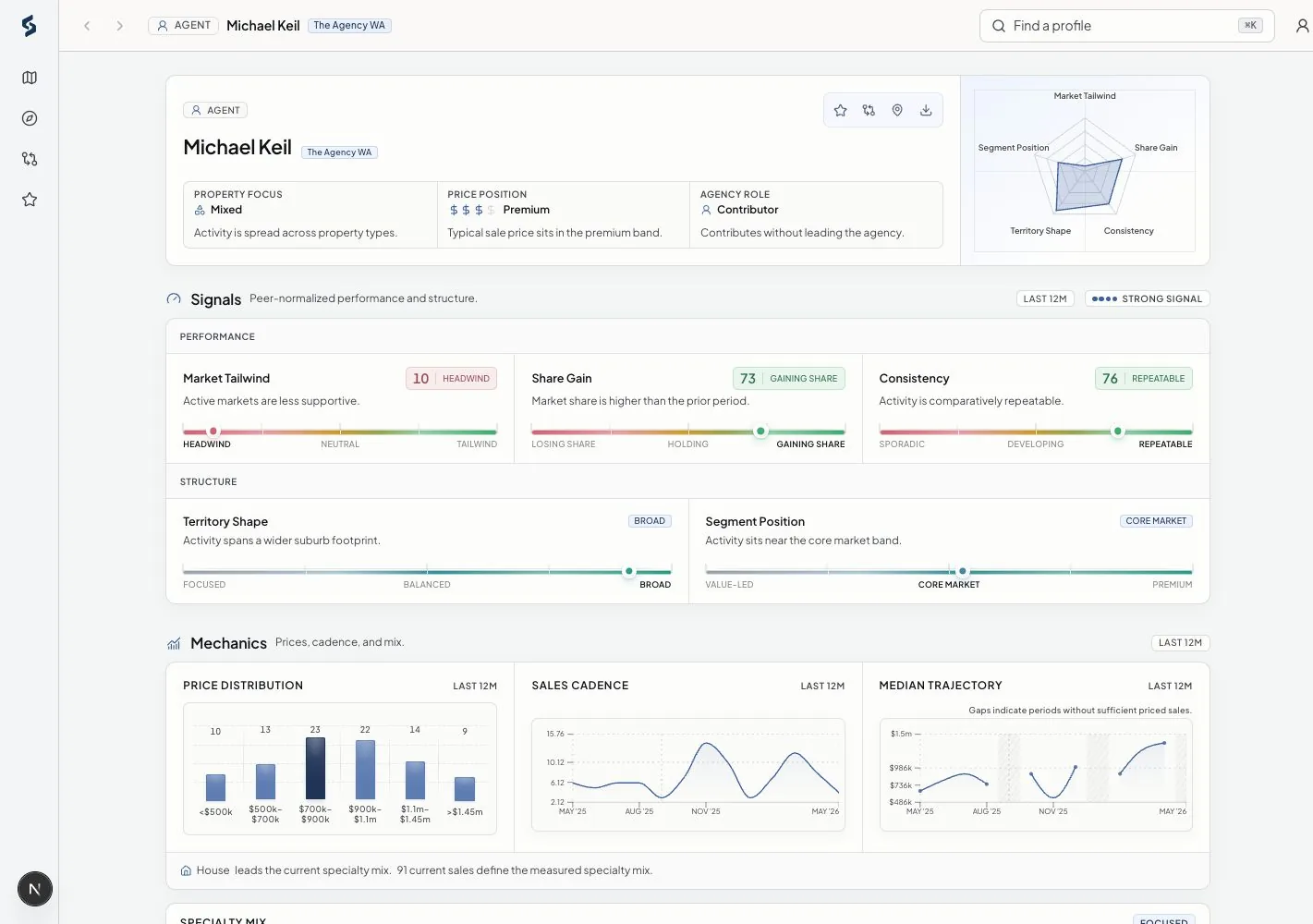
Task: Click the N user avatar button
Action: [35, 889]
